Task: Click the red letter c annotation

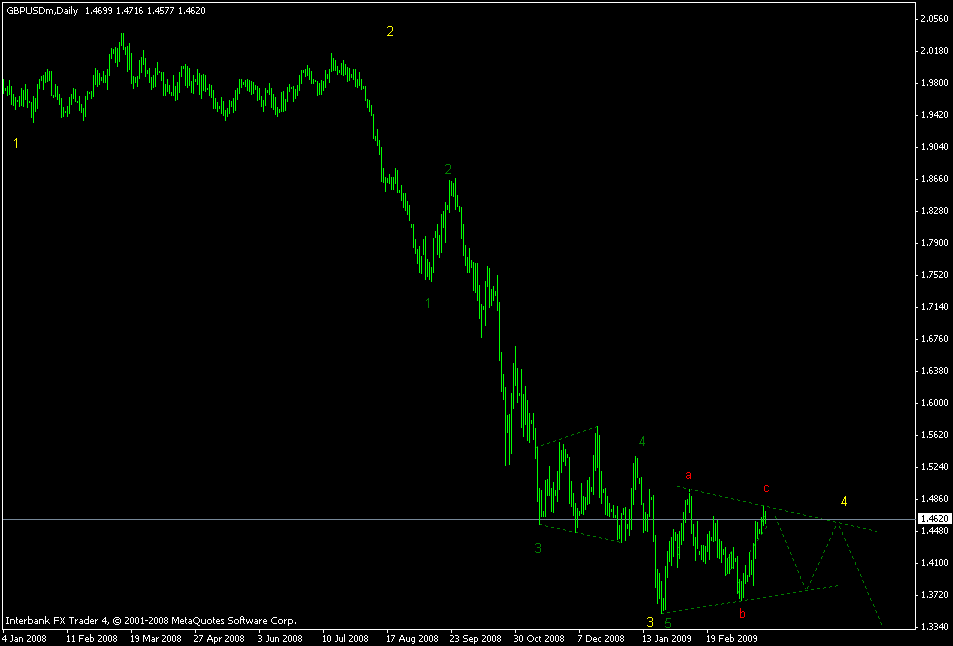Action: [x=765, y=489]
